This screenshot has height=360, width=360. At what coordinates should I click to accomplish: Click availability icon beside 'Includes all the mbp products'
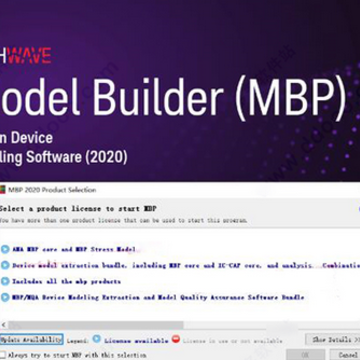pyautogui.click(x=5, y=281)
